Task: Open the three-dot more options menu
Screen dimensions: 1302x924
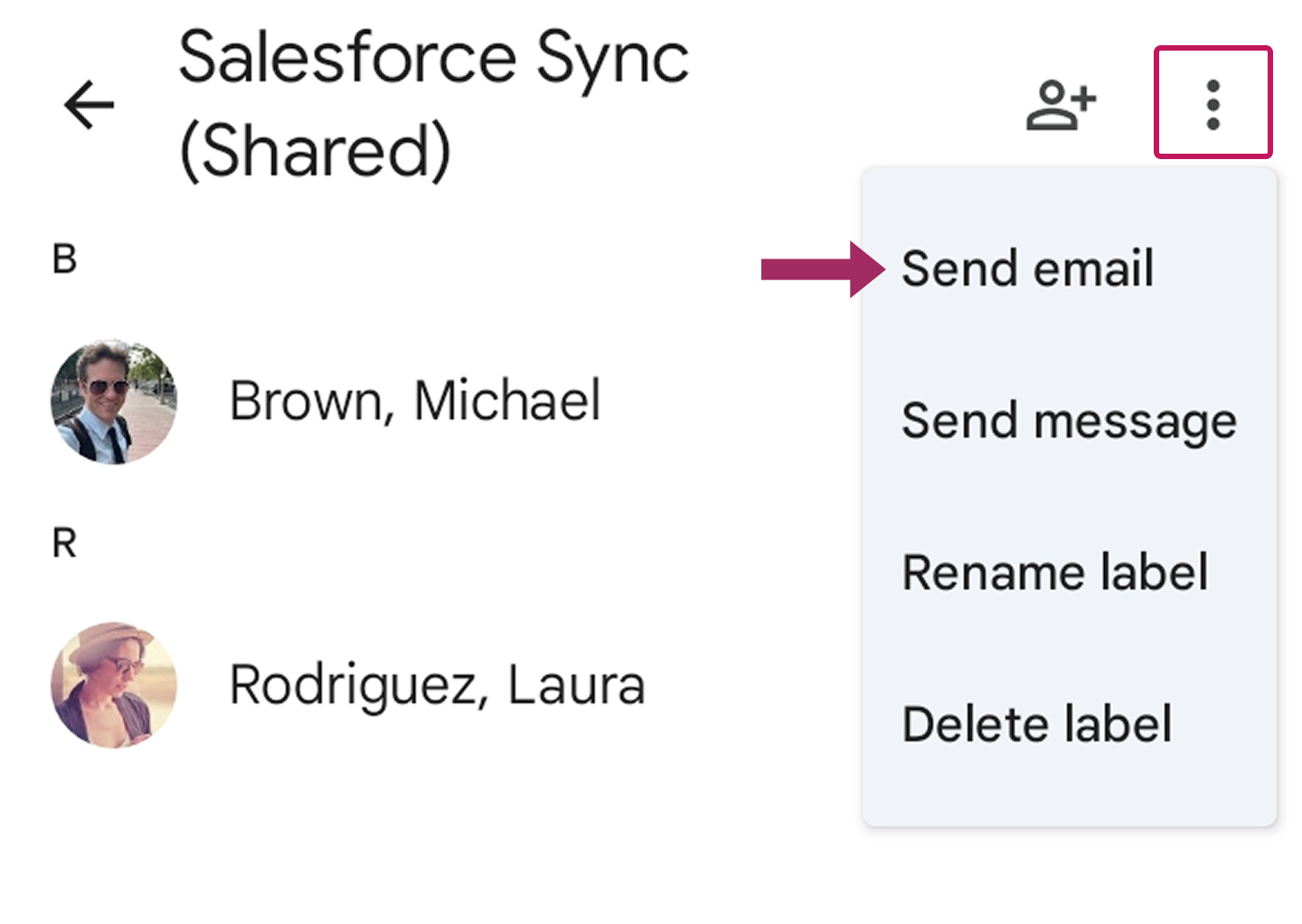Action: pyautogui.click(x=1212, y=104)
